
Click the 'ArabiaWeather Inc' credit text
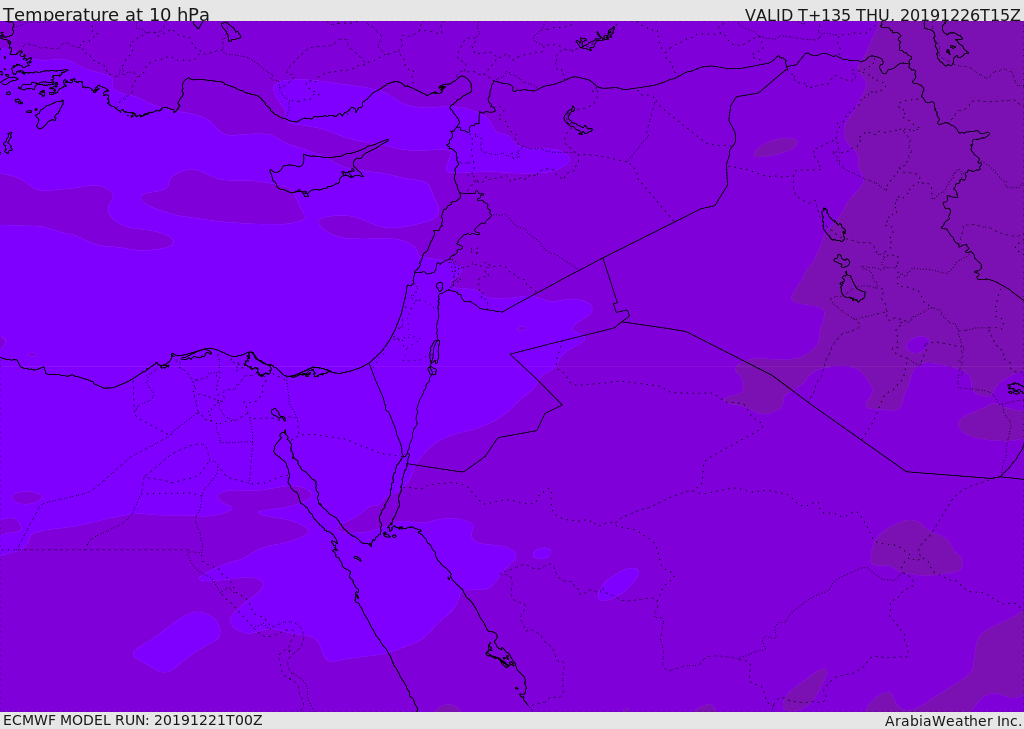(x=952, y=721)
